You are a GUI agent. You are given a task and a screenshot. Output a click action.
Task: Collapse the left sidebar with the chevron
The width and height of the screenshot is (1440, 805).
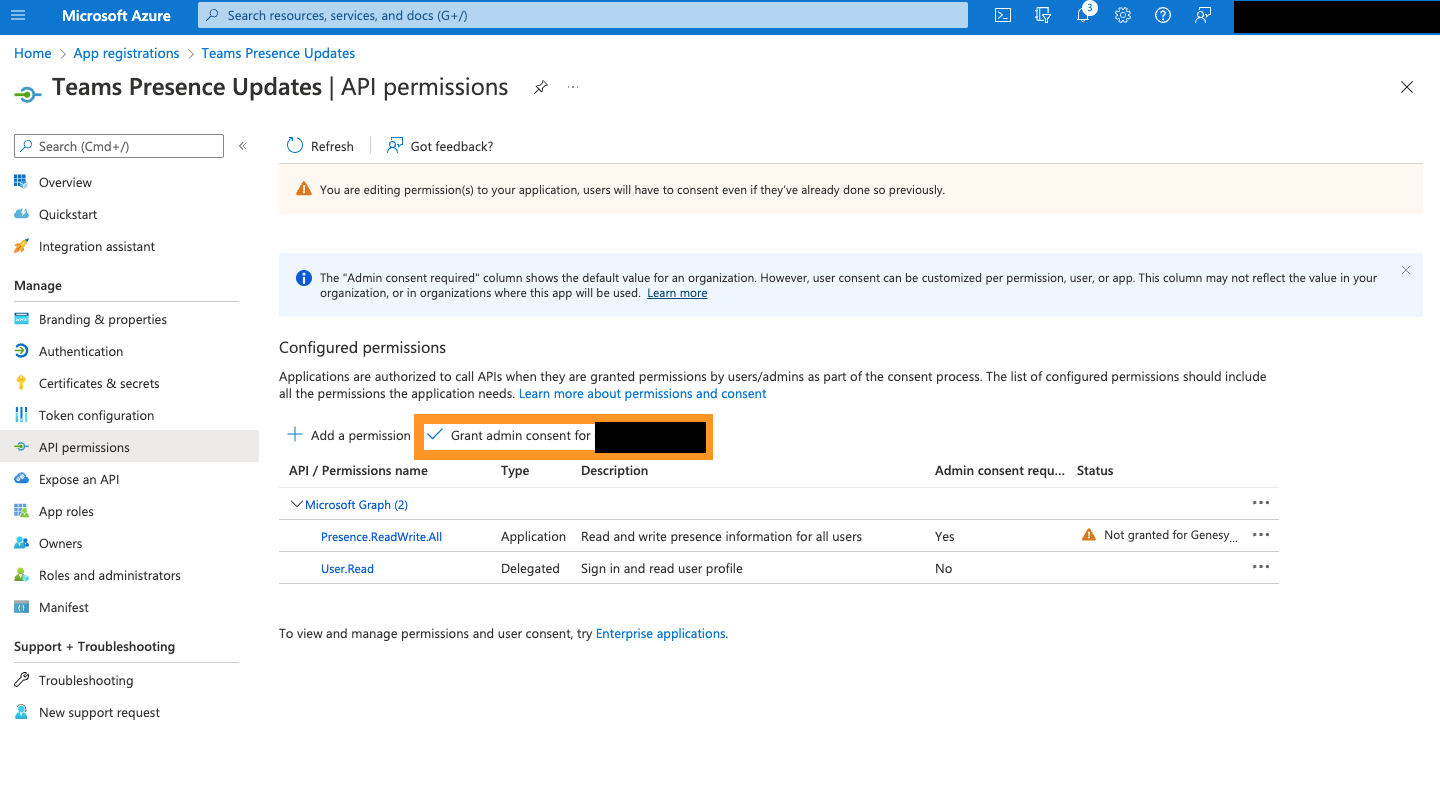point(242,145)
